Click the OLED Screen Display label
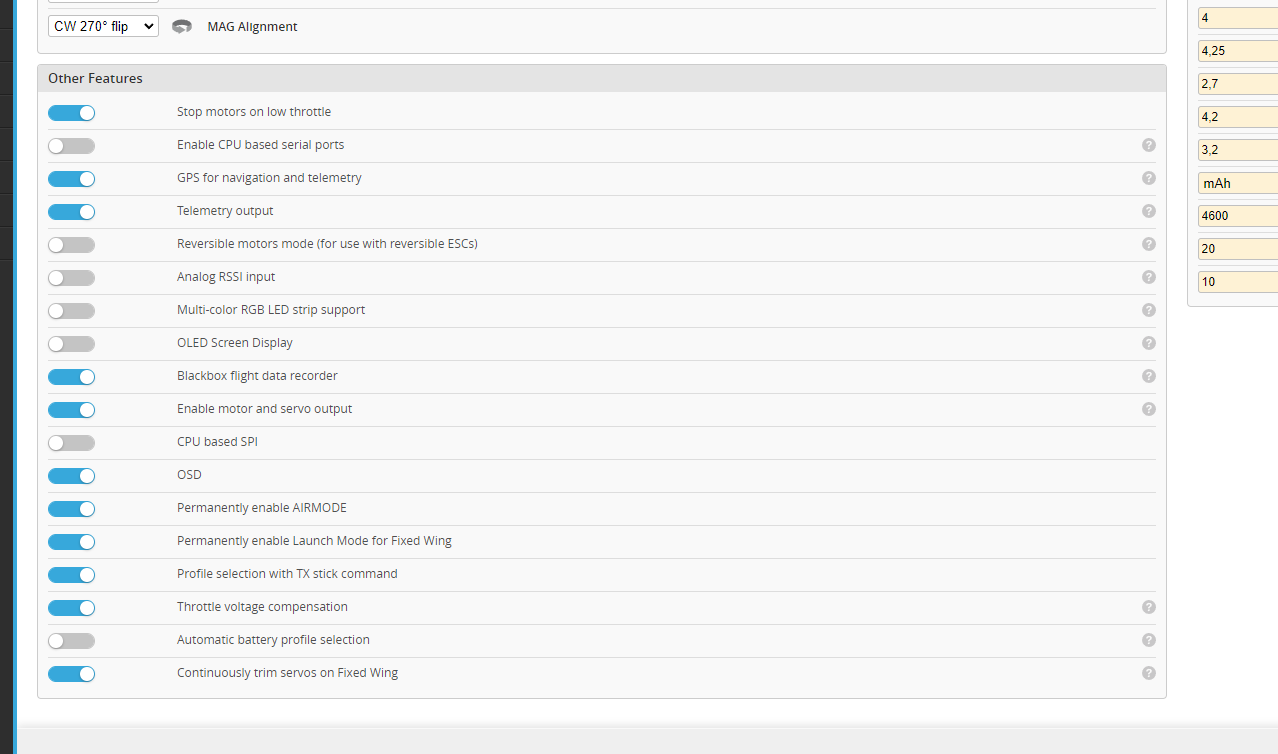This screenshot has height=754, width=1278. pyautogui.click(x=235, y=343)
